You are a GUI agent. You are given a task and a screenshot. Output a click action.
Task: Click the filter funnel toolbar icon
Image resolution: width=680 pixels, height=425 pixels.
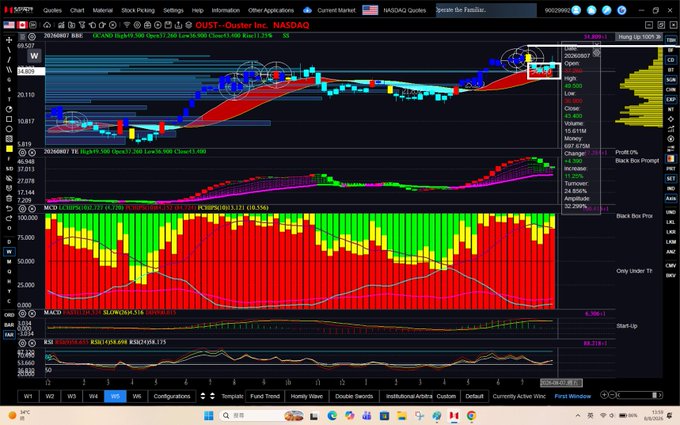(127, 25)
